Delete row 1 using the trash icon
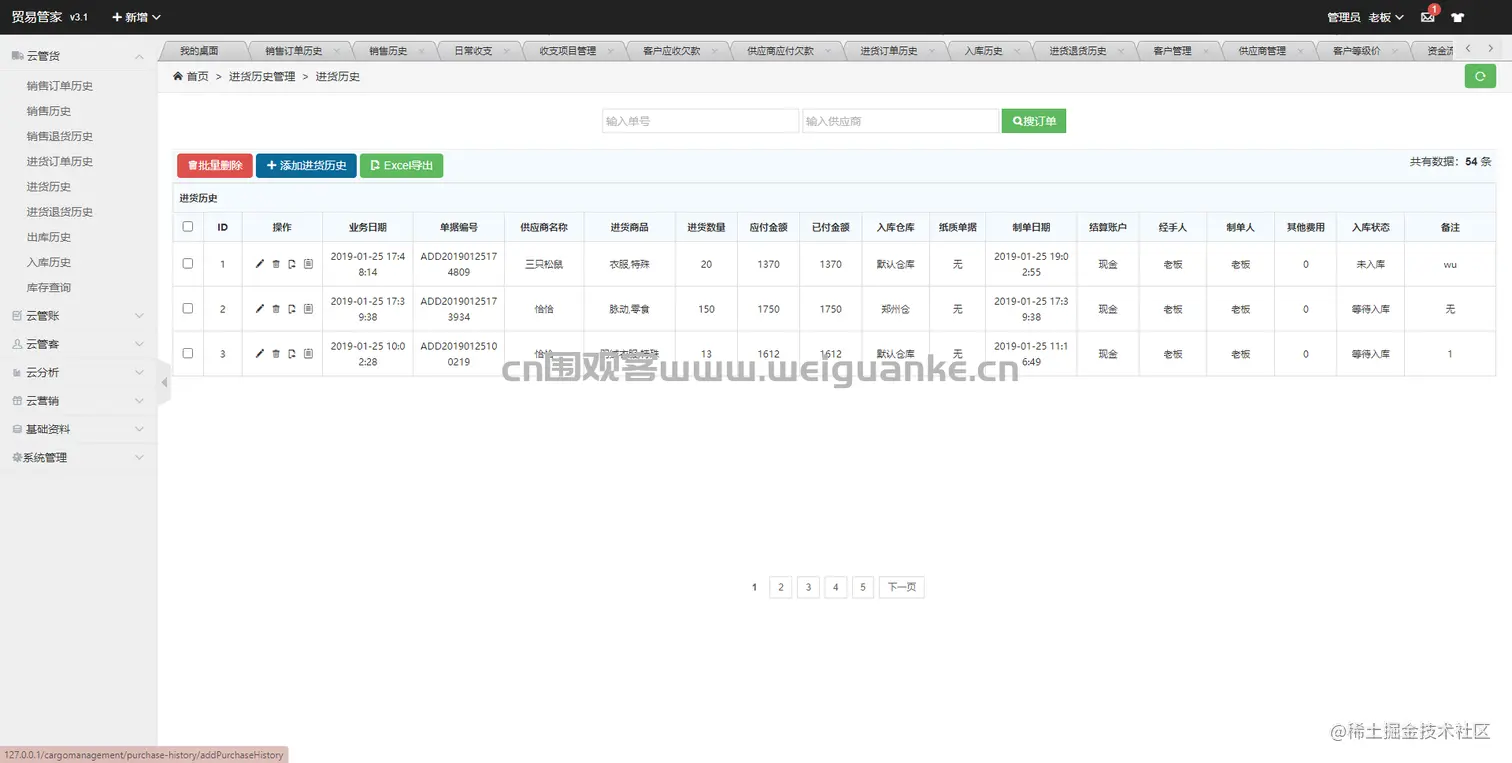This screenshot has width=1512, height=763. pyautogui.click(x=276, y=264)
